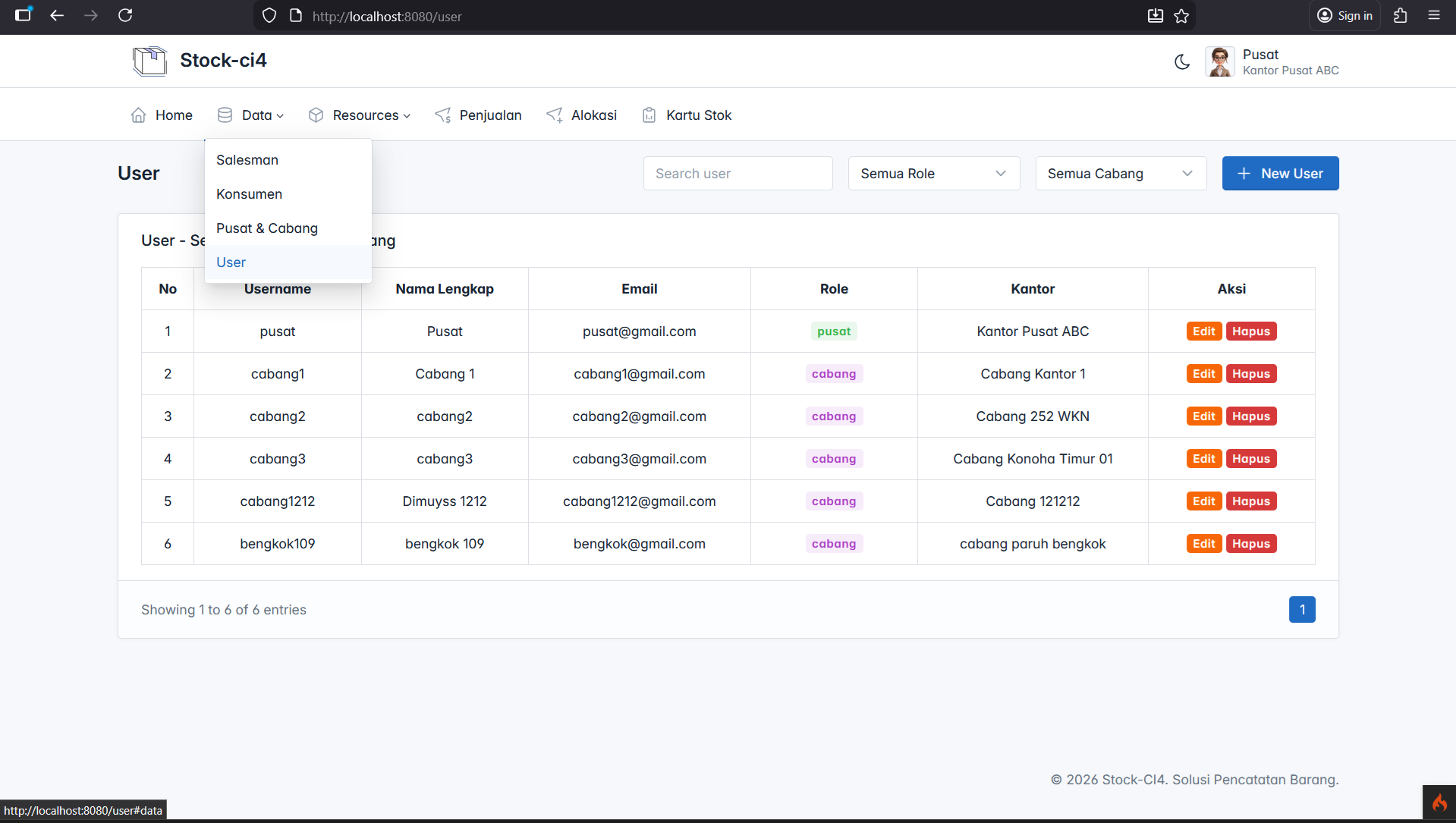
Task: Open the Semua Role dropdown
Action: (933, 174)
